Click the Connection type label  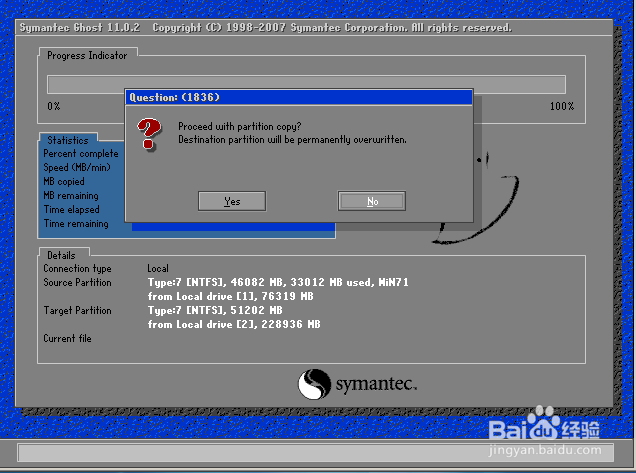77,269
